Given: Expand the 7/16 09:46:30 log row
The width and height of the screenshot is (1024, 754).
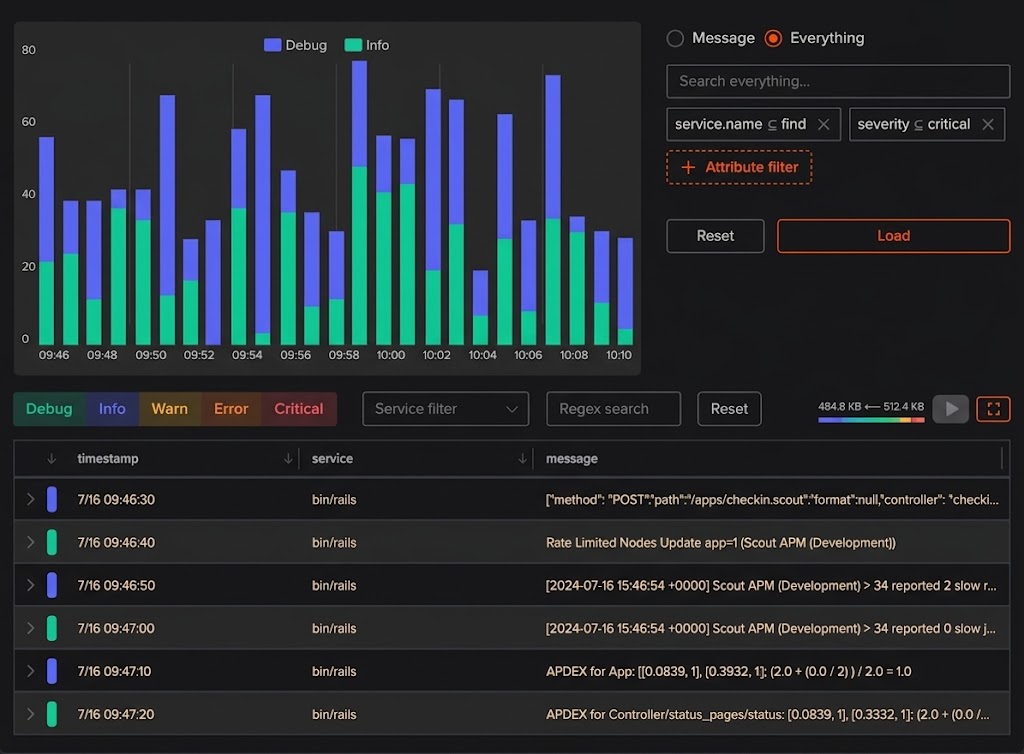Looking at the screenshot, I should coord(30,499).
